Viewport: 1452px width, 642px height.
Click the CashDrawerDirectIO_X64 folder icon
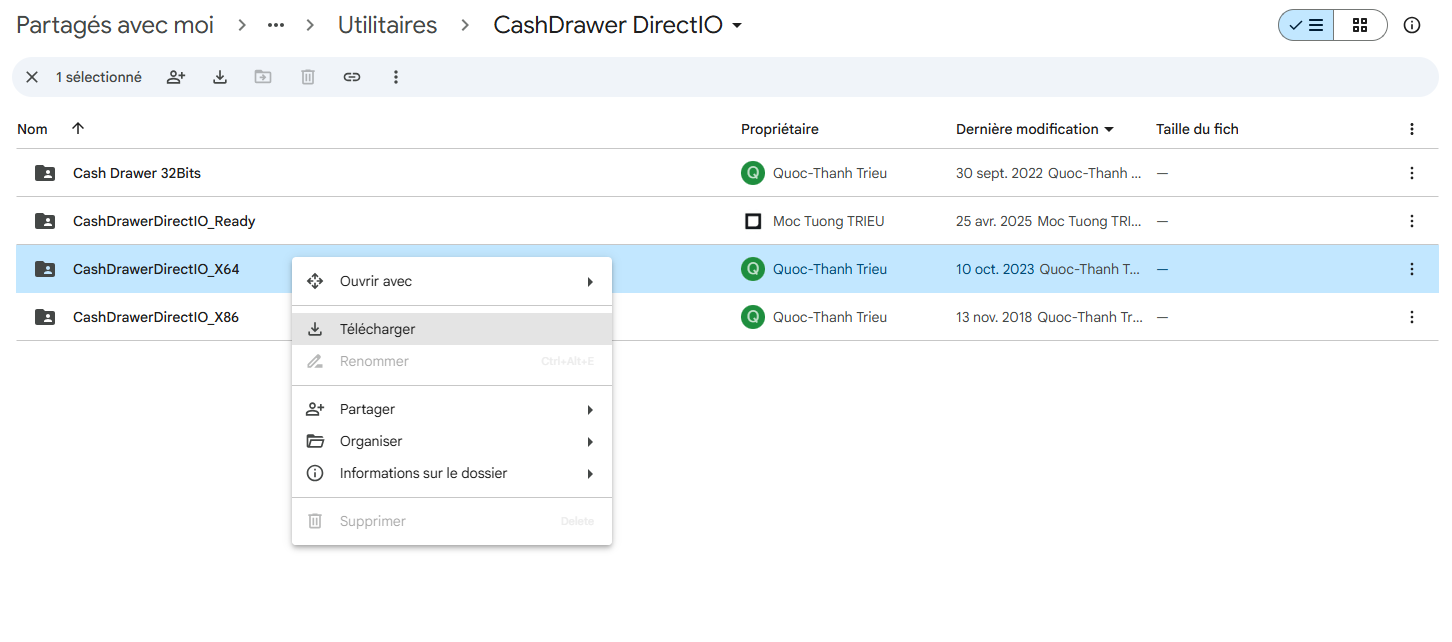click(x=45, y=269)
